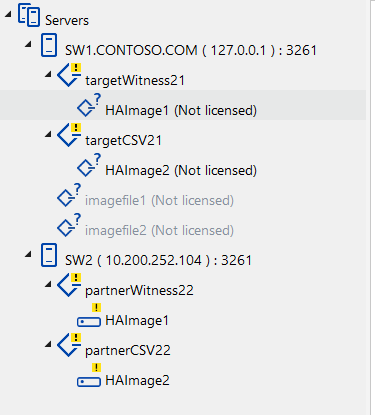Select the SW2 ( 10.200.252.104 ) : 3261 label
The image size is (375, 415).
click(x=158, y=260)
